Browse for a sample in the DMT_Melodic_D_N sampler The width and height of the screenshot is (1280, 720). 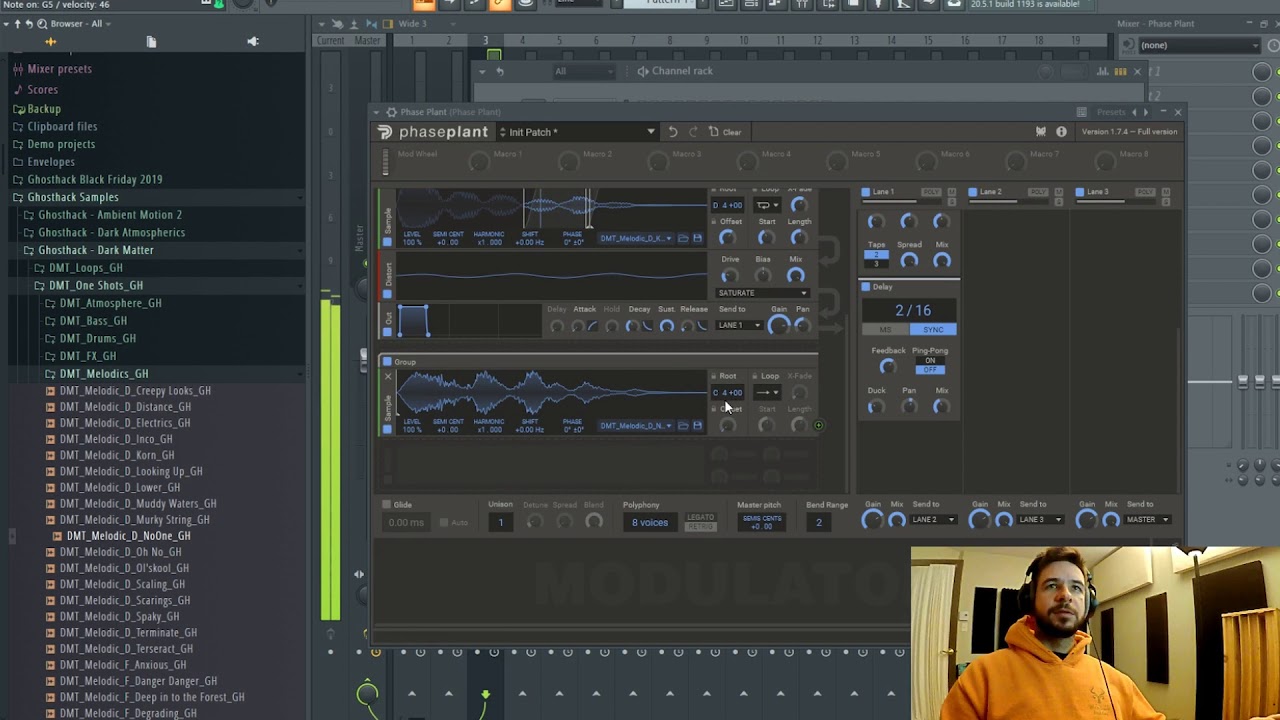(x=683, y=426)
